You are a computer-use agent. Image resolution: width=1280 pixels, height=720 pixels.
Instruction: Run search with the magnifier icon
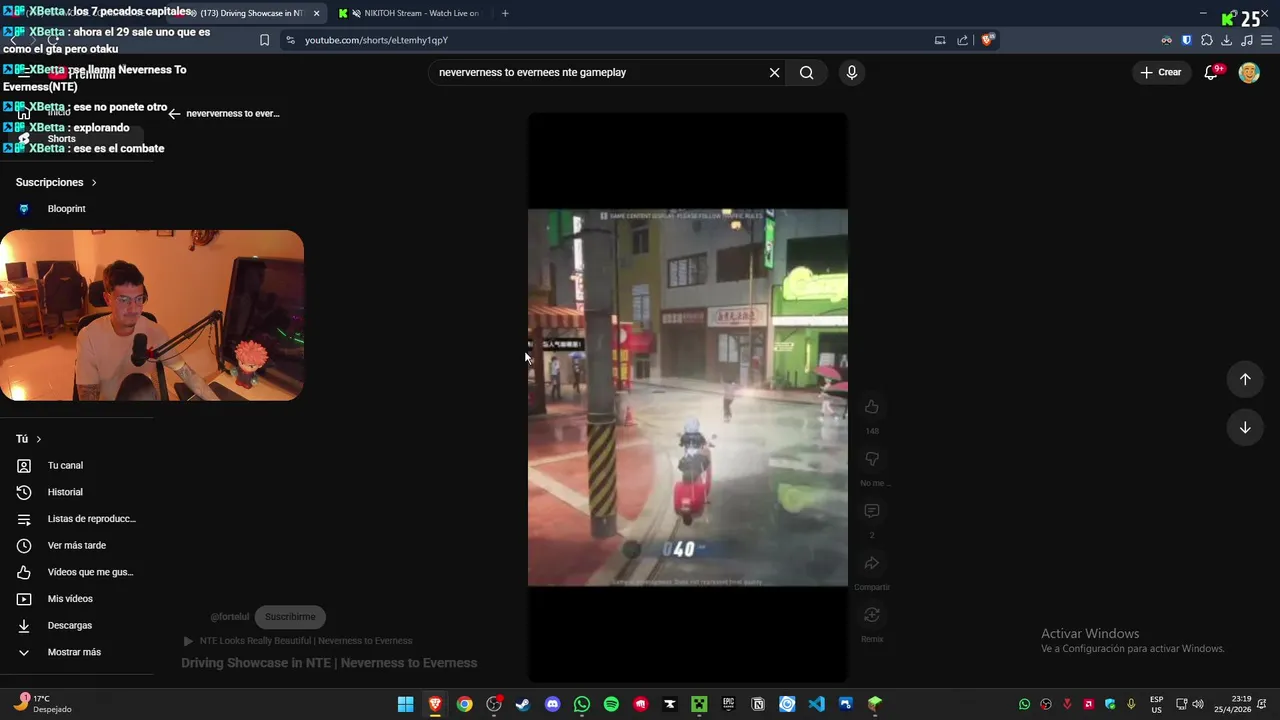click(806, 72)
